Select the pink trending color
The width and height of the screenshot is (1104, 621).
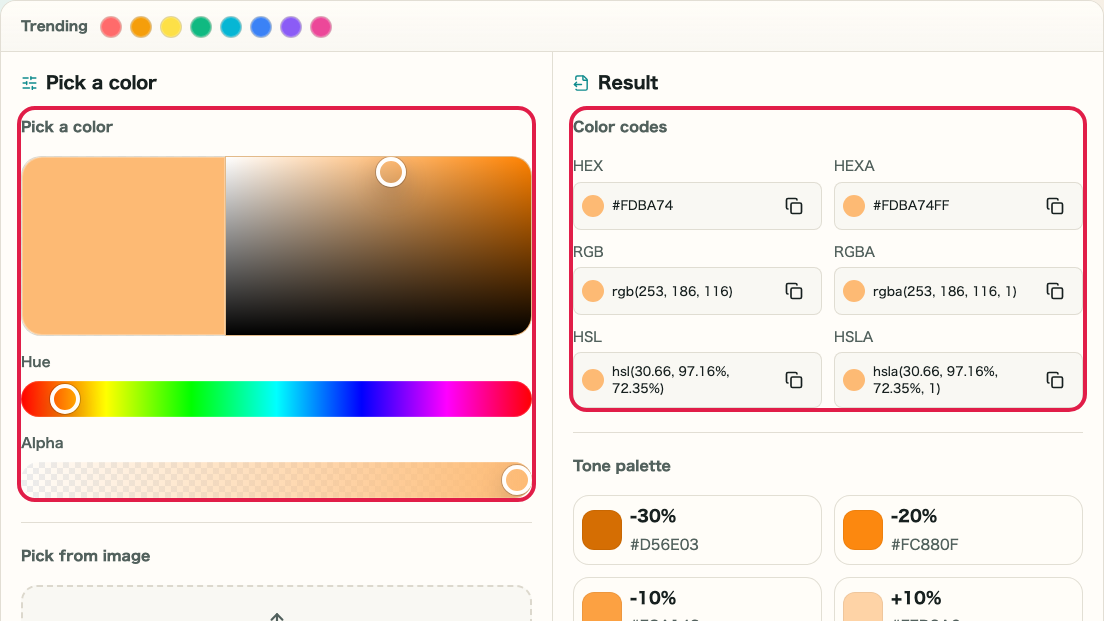pos(321,27)
